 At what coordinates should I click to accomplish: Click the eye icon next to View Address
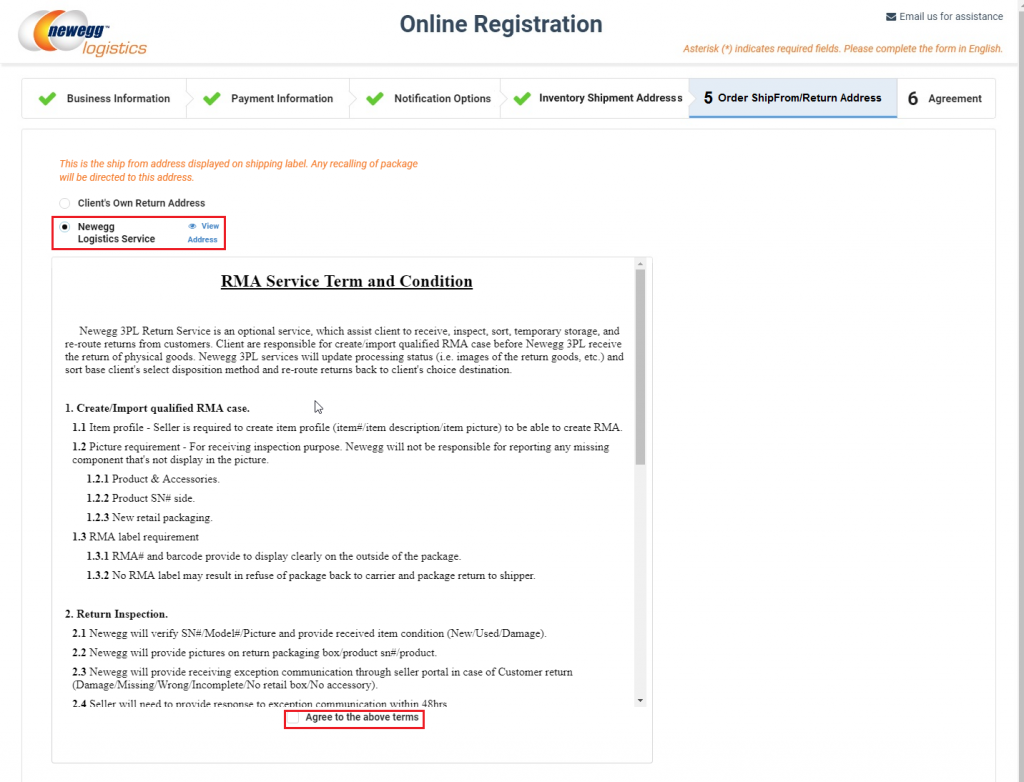(191, 226)
